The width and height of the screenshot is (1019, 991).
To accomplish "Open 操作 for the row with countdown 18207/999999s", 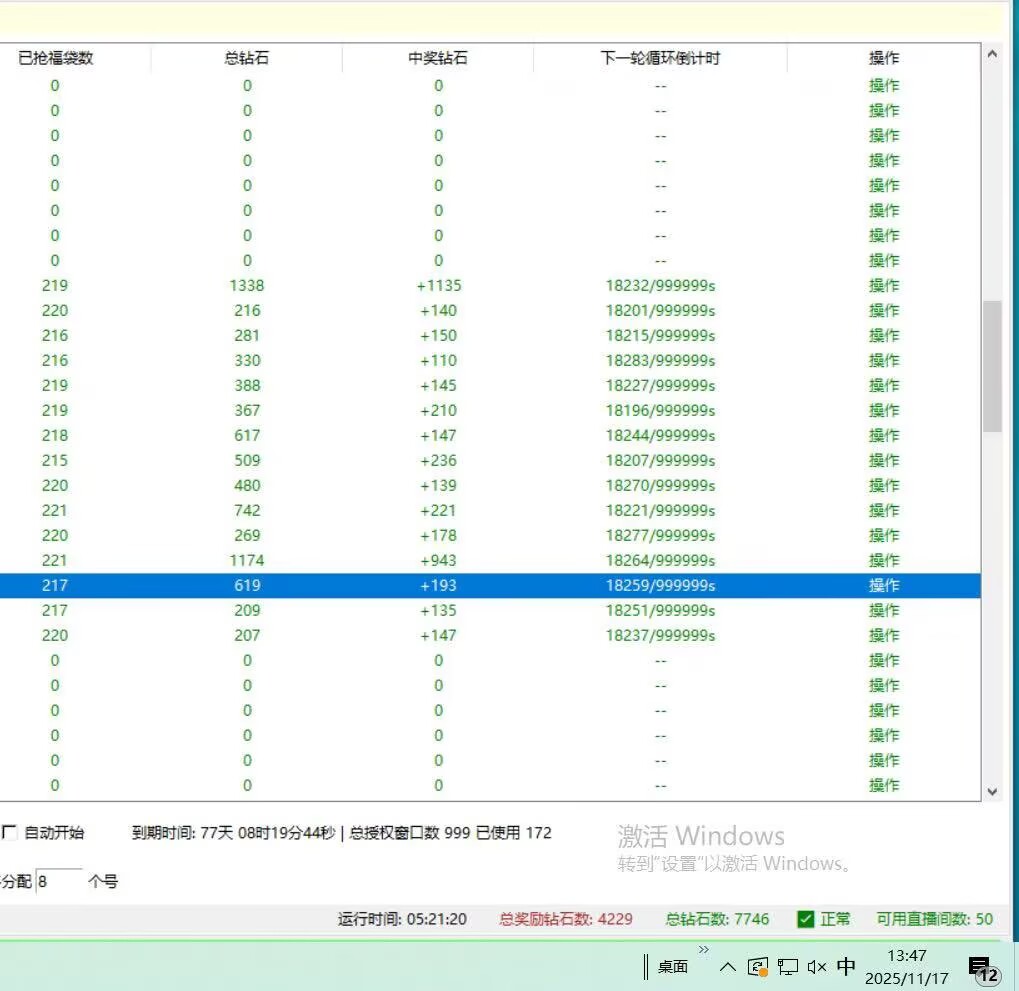I will point(884,461).
